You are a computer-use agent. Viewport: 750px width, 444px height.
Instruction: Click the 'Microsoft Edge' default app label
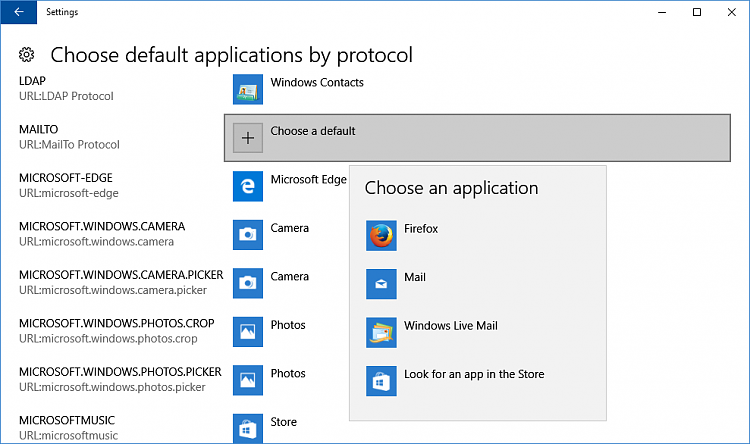tap(309, 179)
